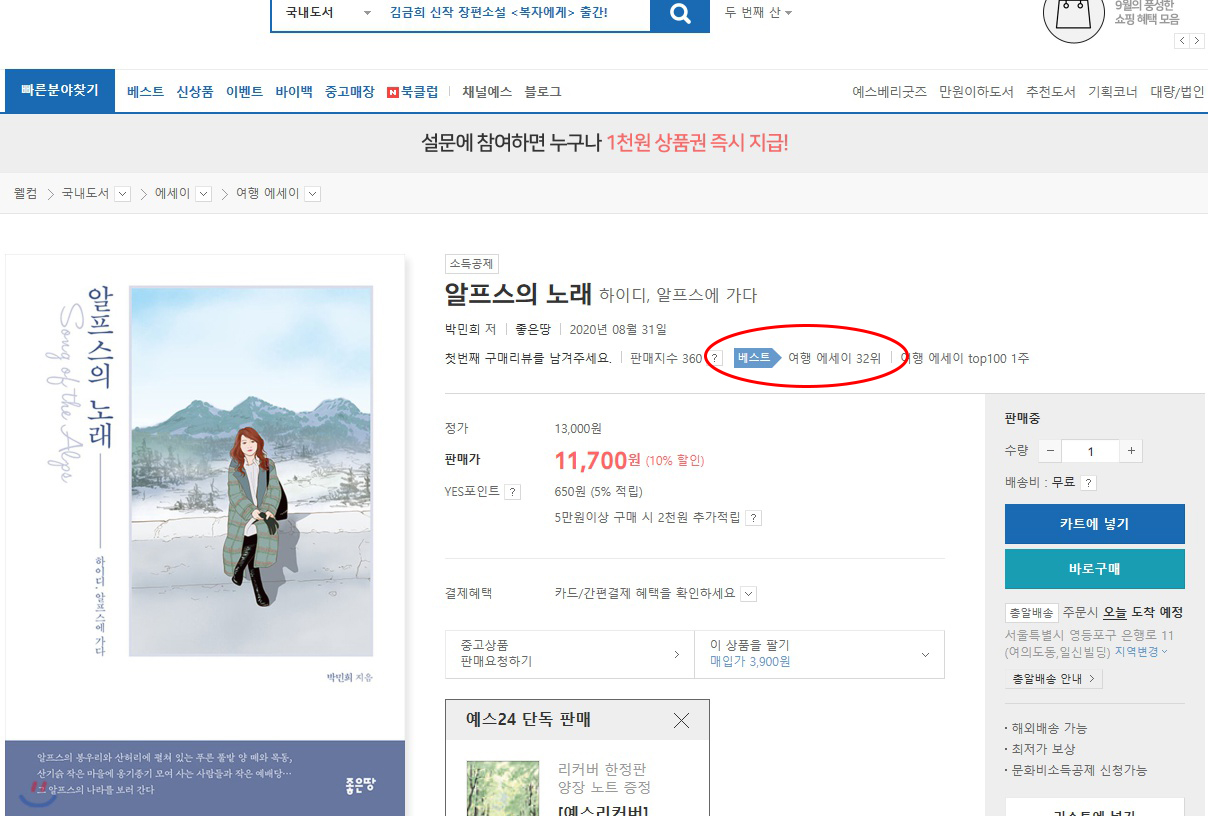The image size is (1208, 816).
Task: Open the 여행 에세이 top100 1주 link
Action: coord(965,358)
